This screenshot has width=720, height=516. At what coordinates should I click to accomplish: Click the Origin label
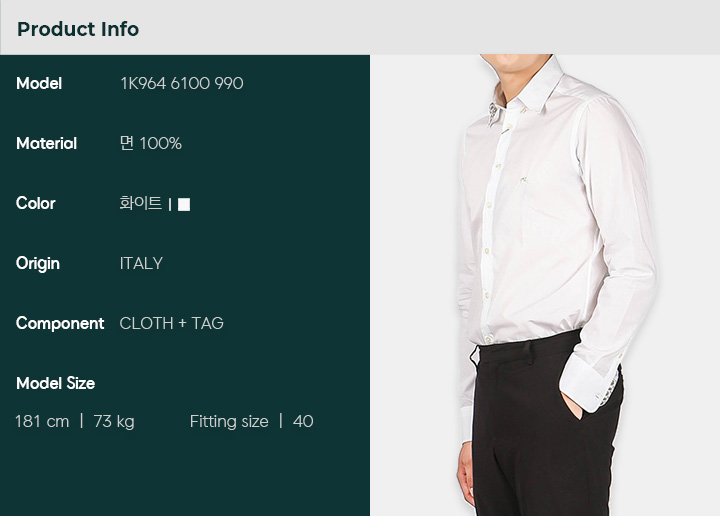click(38, 264)
